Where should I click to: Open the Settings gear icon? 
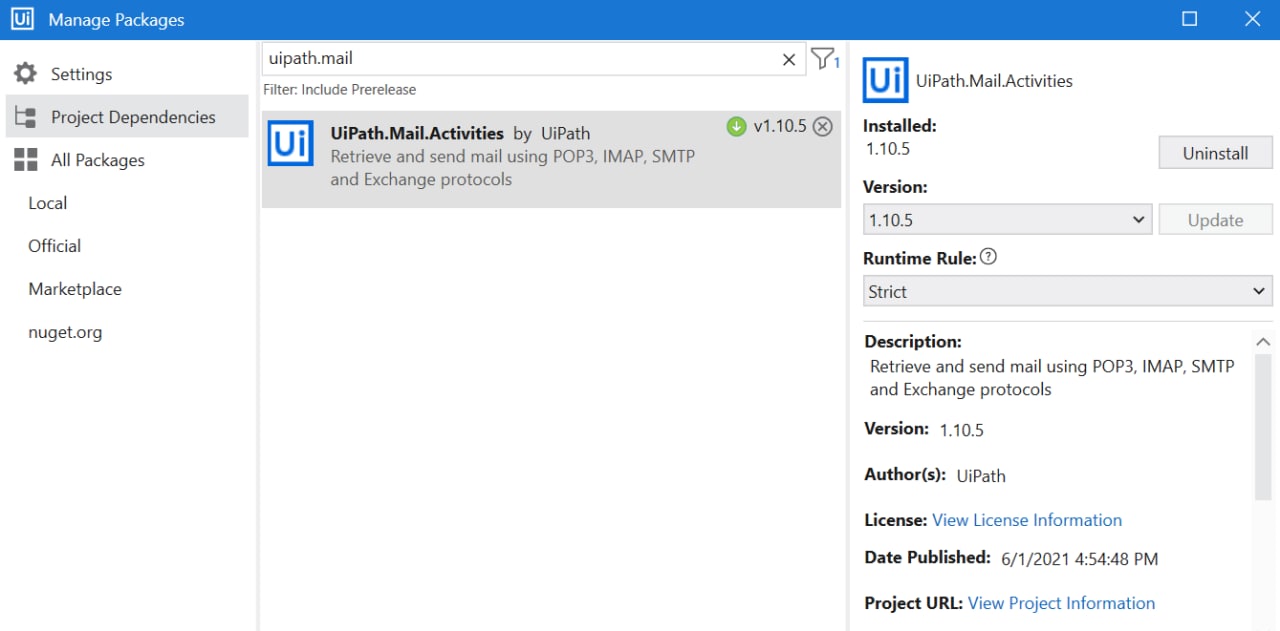point(25,74)
